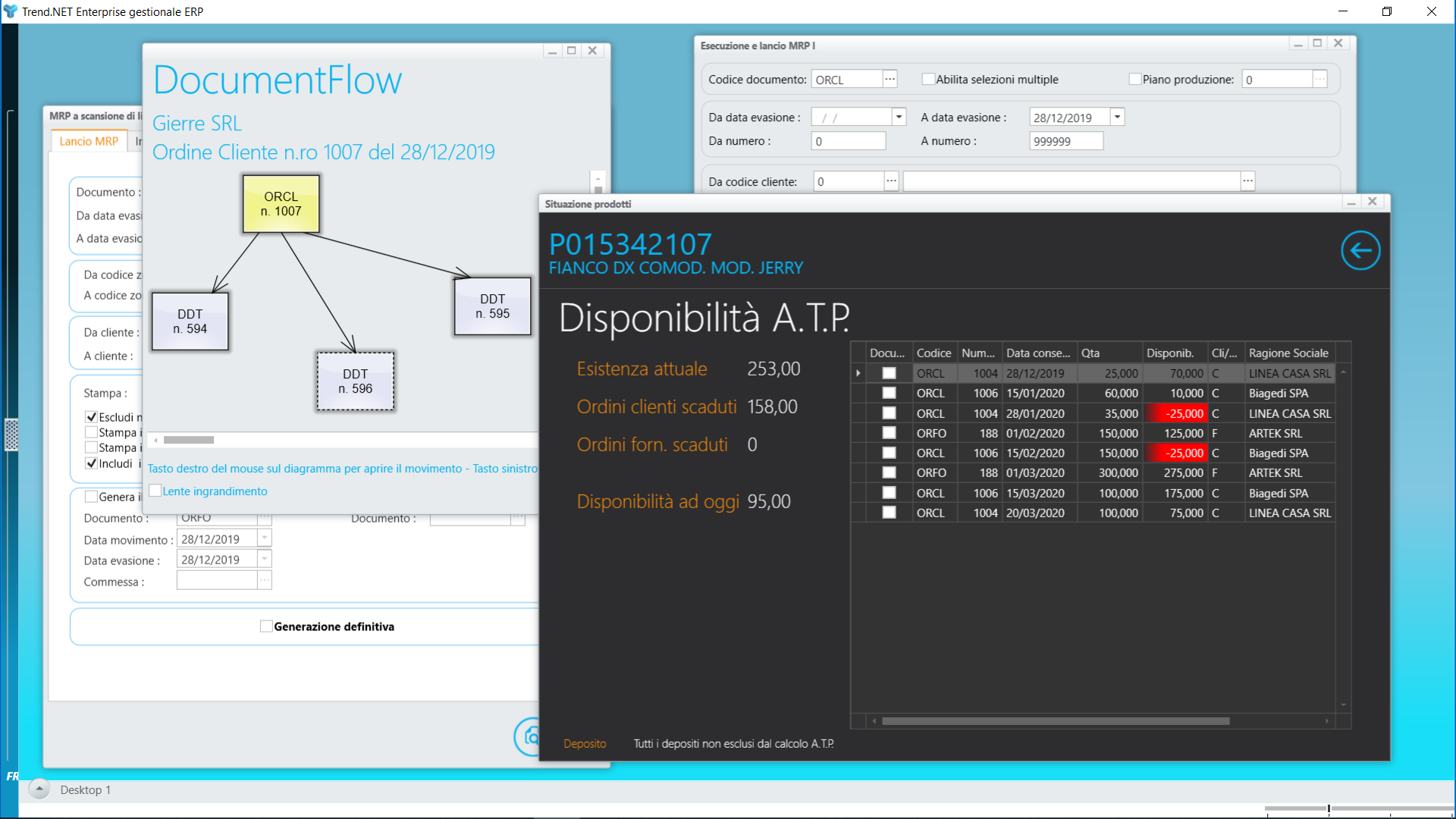Screen dimensions: 1456x819
Task: Click the camera icon at the bottom of DocumentFlow
Action: tap(530, 736)
